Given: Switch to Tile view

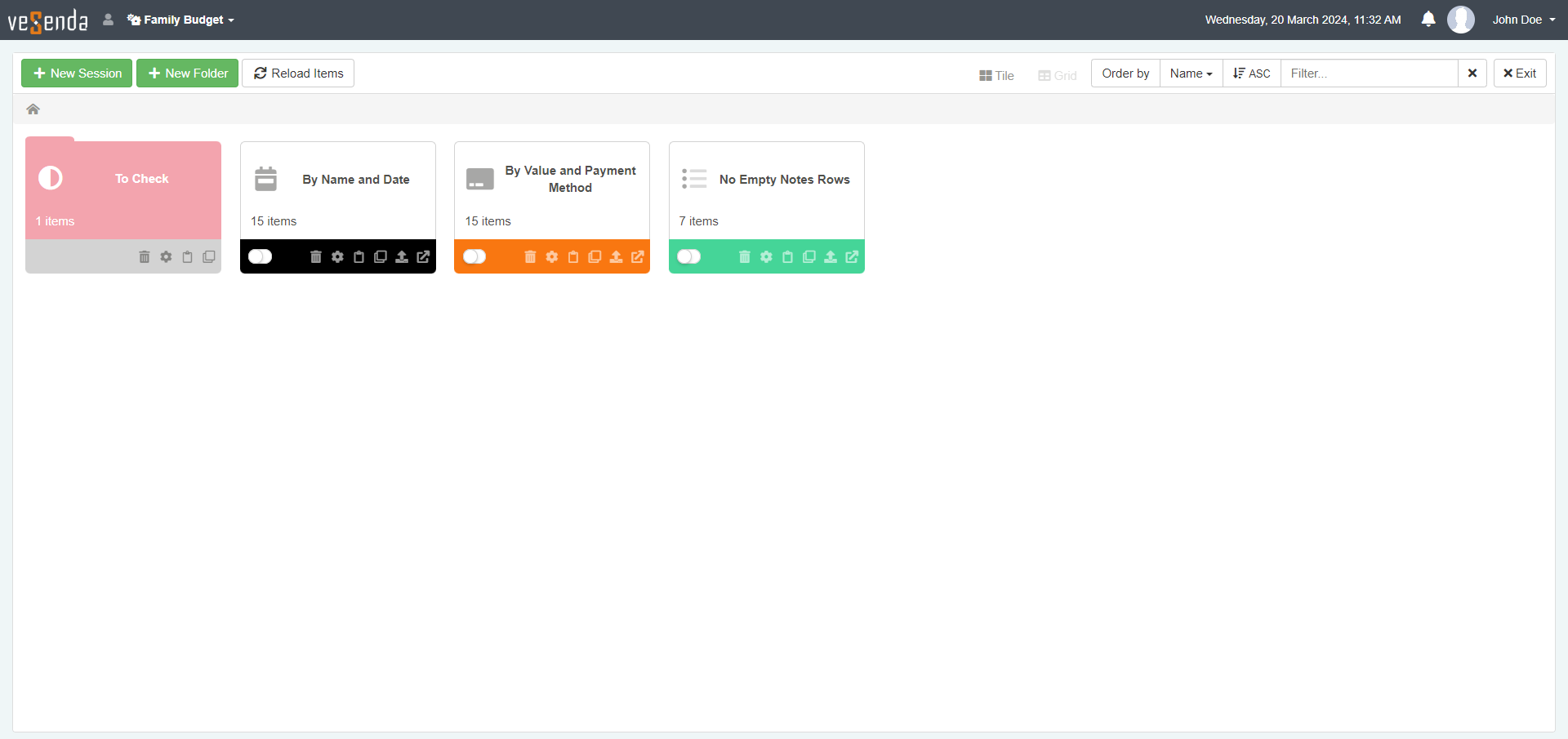Looking at the screenshot, I should point(996,75).
